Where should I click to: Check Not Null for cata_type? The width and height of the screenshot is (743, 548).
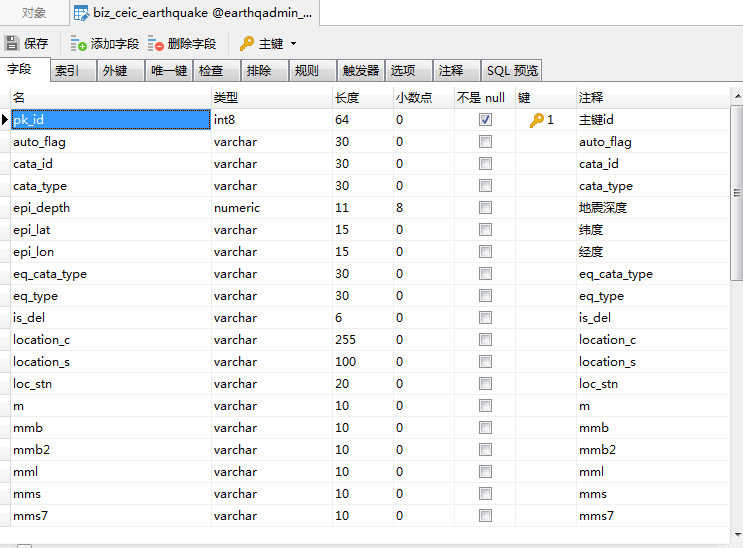(485, 185)
